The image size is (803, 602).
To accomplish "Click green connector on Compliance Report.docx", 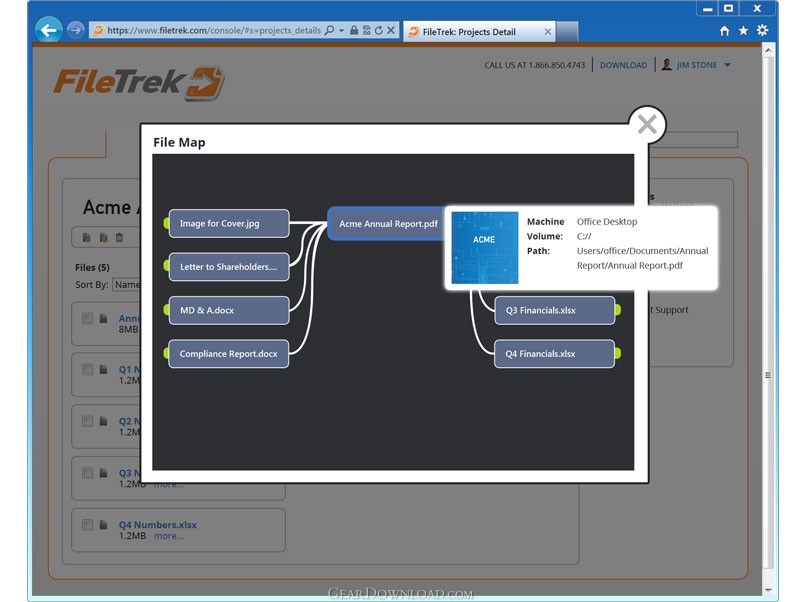I will [x=166, y=353].
